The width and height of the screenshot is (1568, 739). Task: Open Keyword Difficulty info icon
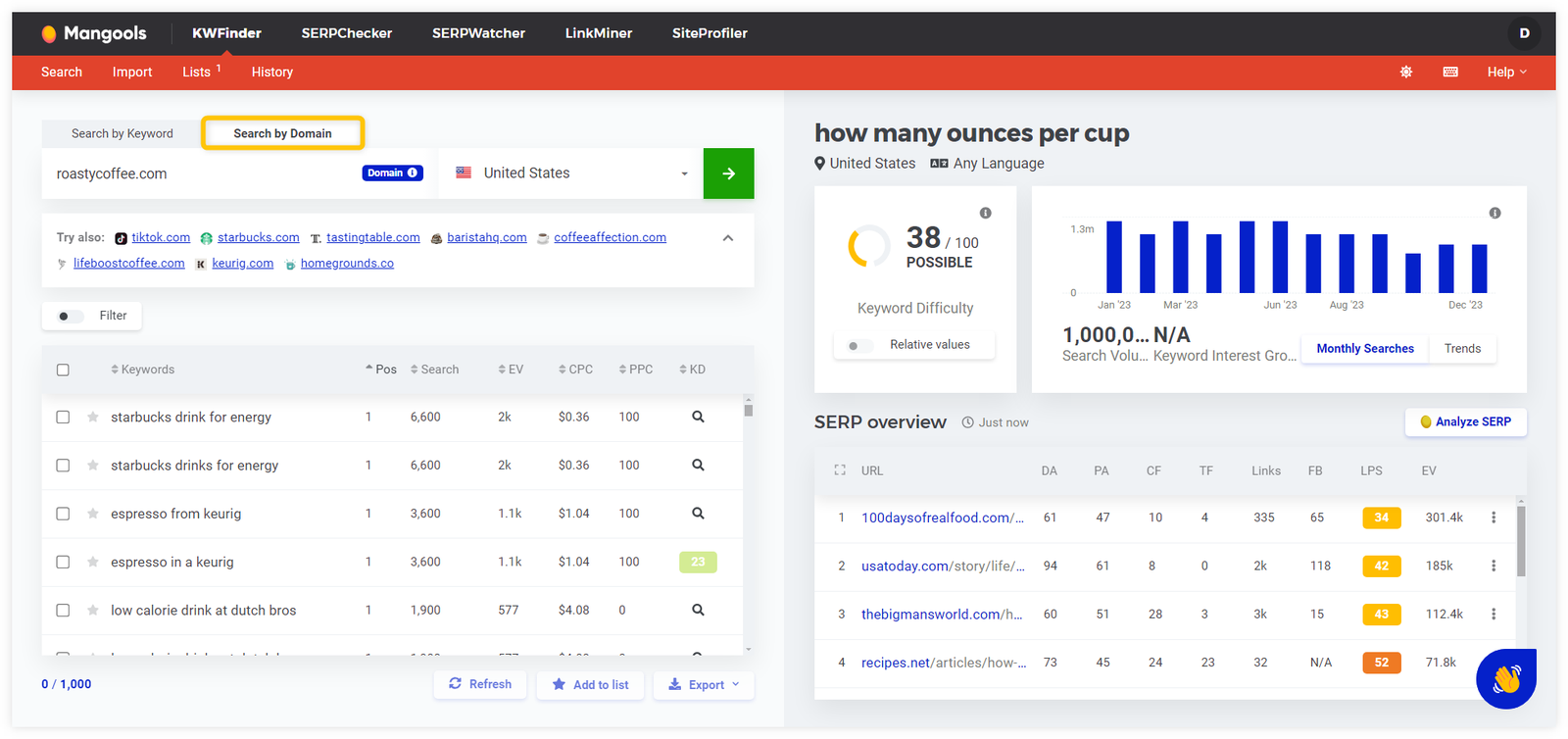point(985,213)
